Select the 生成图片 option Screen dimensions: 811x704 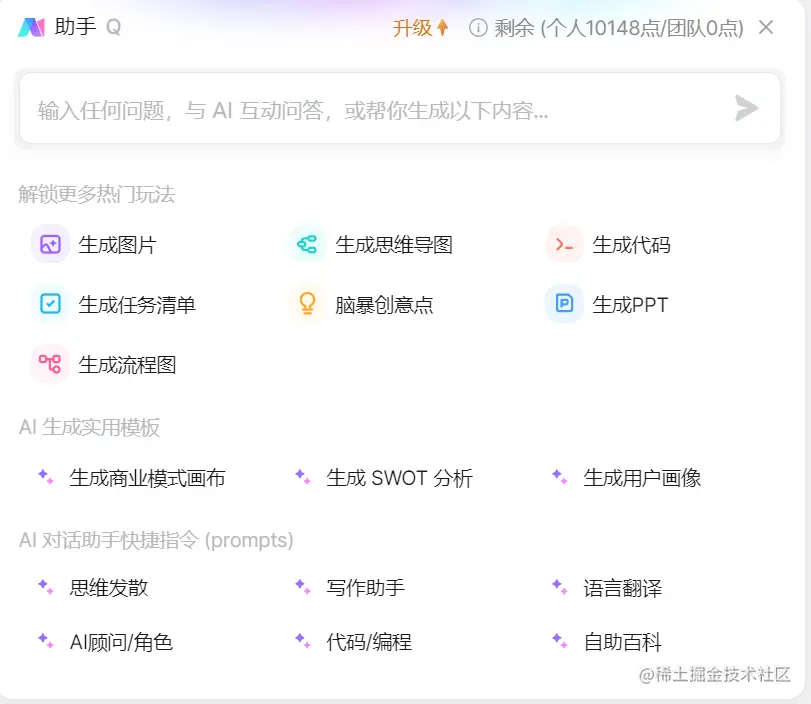117,245
